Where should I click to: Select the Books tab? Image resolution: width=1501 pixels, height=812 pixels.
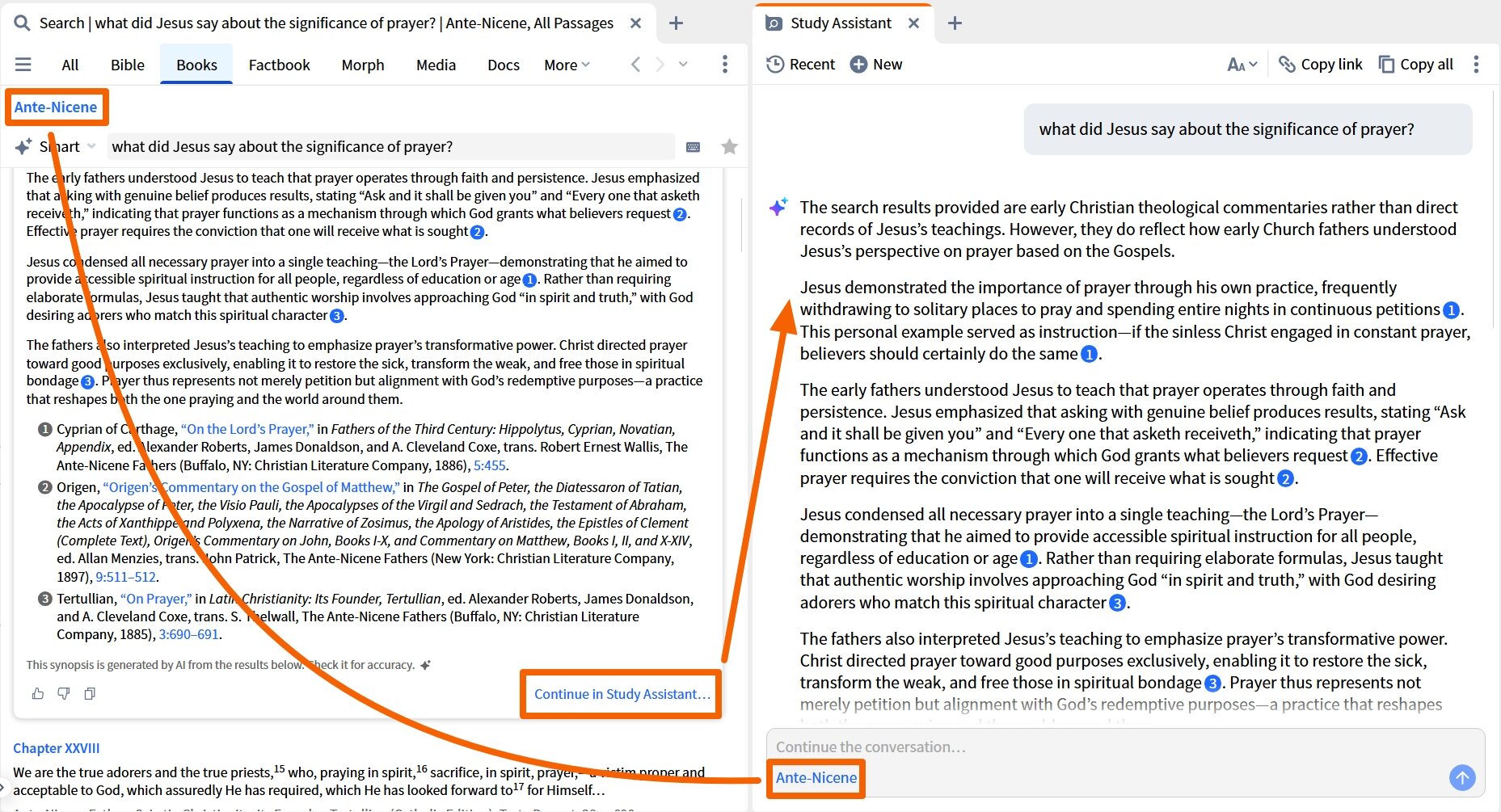coord(196,65)
